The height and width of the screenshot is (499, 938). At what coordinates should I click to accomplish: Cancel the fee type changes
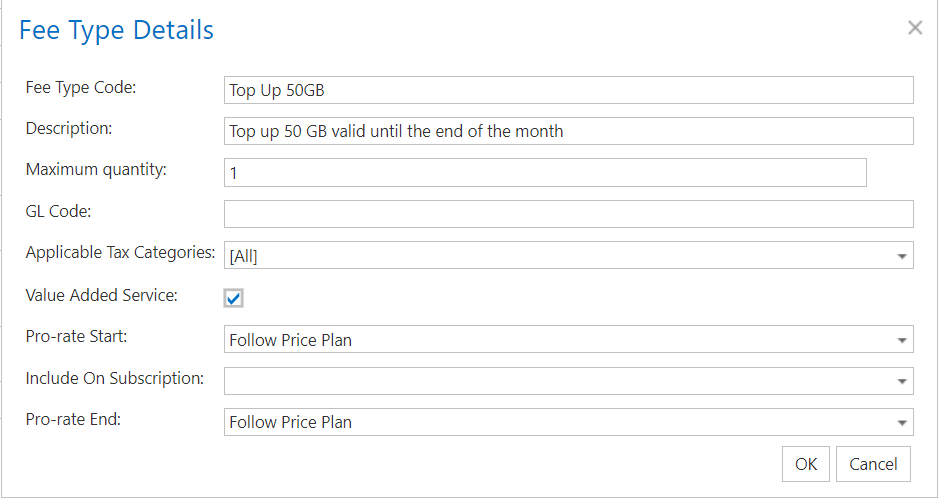coord(873,464)
